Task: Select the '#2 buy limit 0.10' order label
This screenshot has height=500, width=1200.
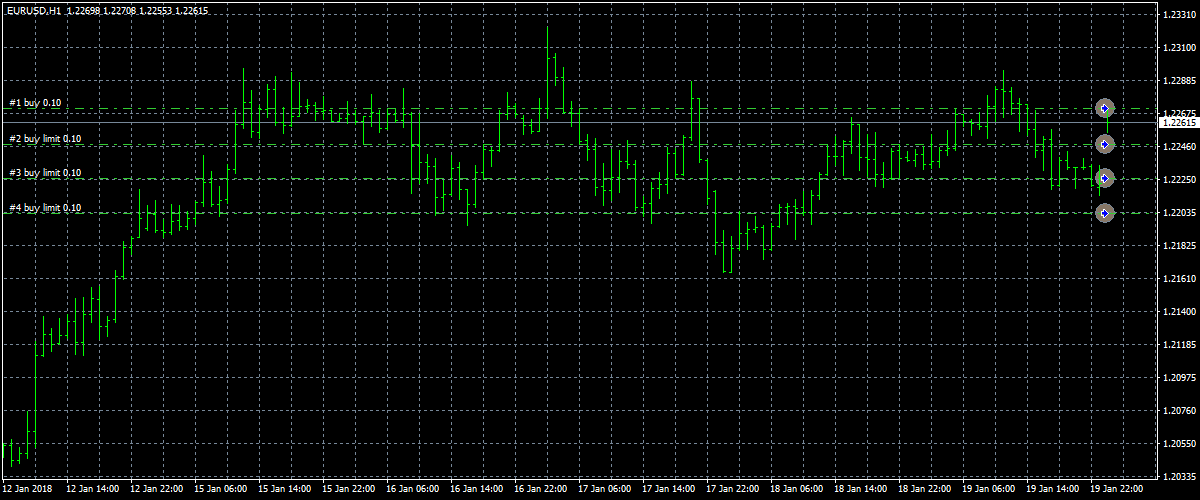Action: pos(45,139)
